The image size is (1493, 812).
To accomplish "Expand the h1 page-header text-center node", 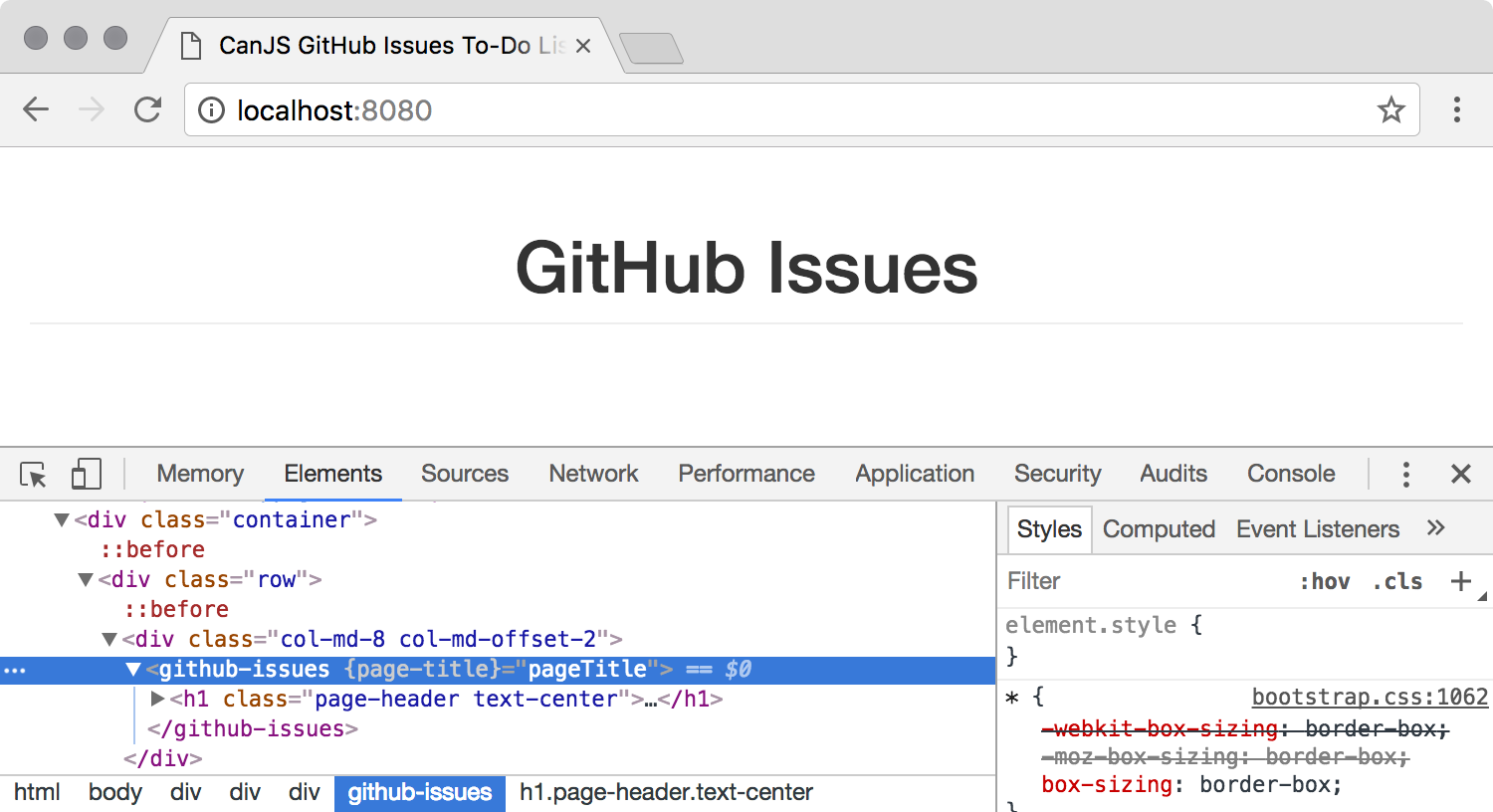I will tap(157, 699).
